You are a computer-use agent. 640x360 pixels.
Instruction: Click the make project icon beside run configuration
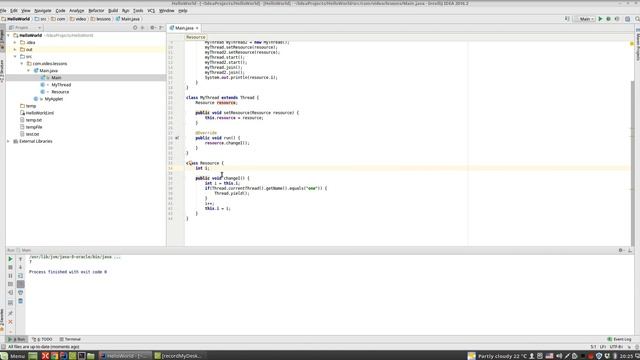tap(567, 19)
